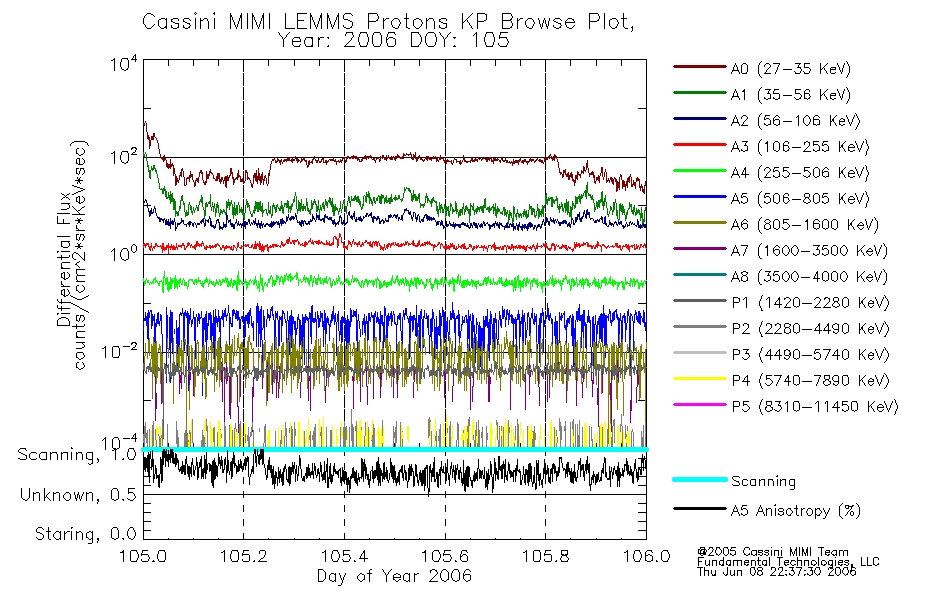Click the A5 (506-805 KeV) legend label
Image resolution: width=950 pixels, height=600 pixels.
pos(800,199)
